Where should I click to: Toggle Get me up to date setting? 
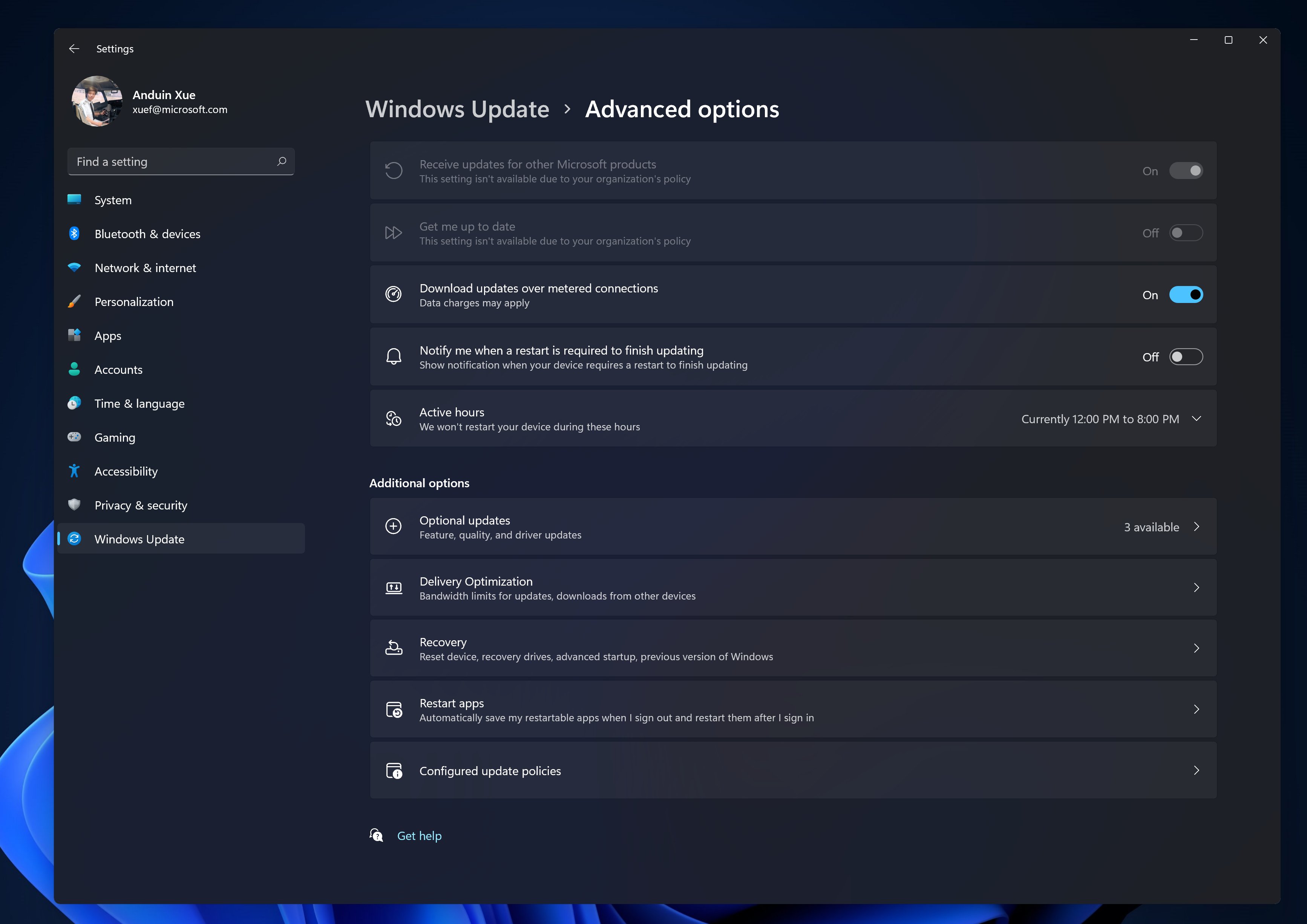click(1185, 232)
